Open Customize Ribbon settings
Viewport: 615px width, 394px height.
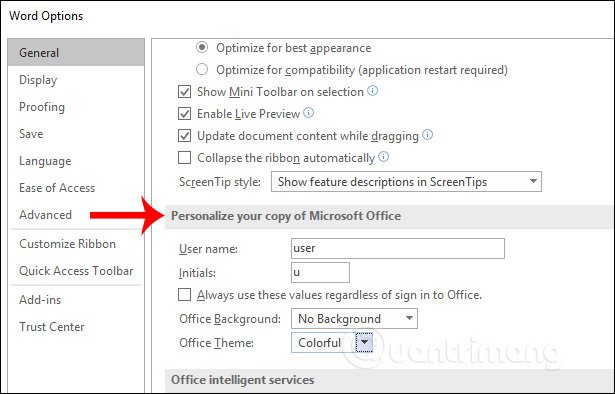[67, 244]
